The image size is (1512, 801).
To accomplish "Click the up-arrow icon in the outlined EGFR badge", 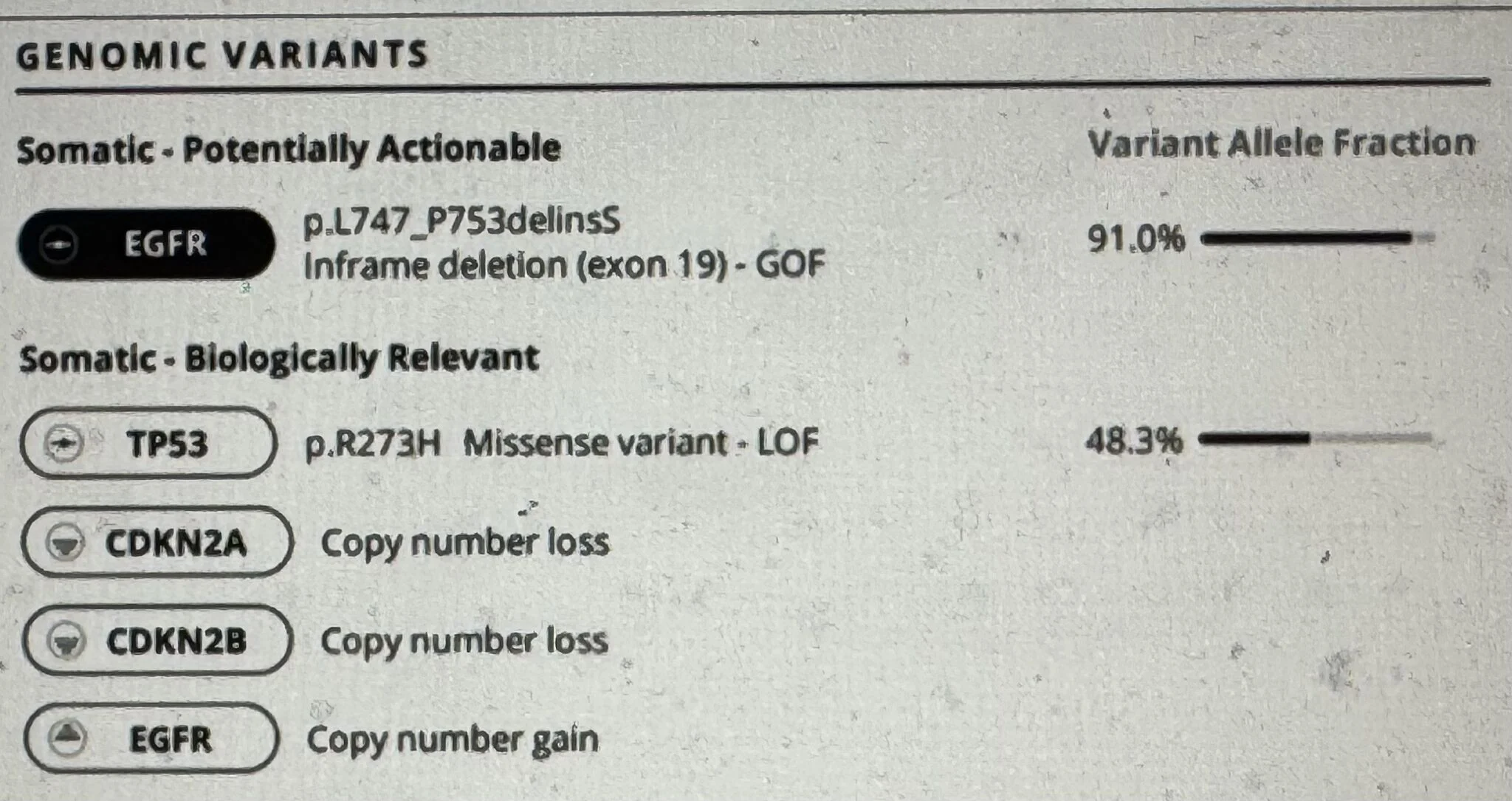I will click(67, 738).
